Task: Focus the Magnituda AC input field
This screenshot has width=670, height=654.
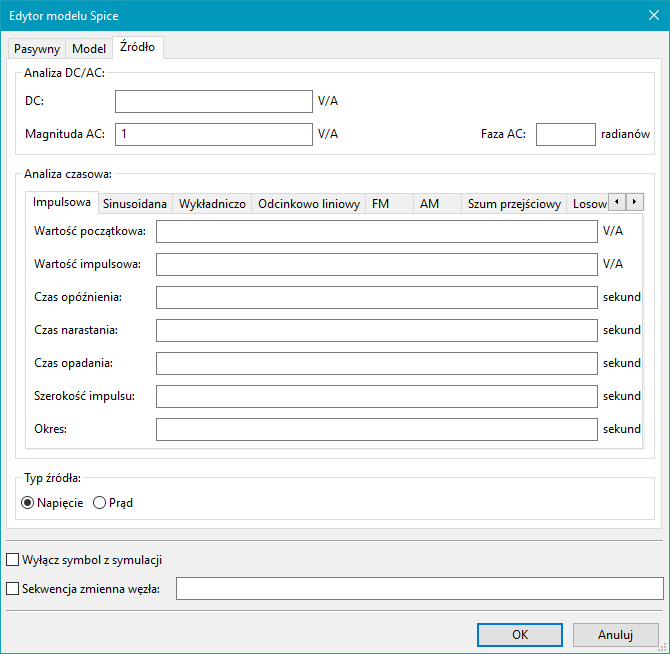Action: point(214,134)
